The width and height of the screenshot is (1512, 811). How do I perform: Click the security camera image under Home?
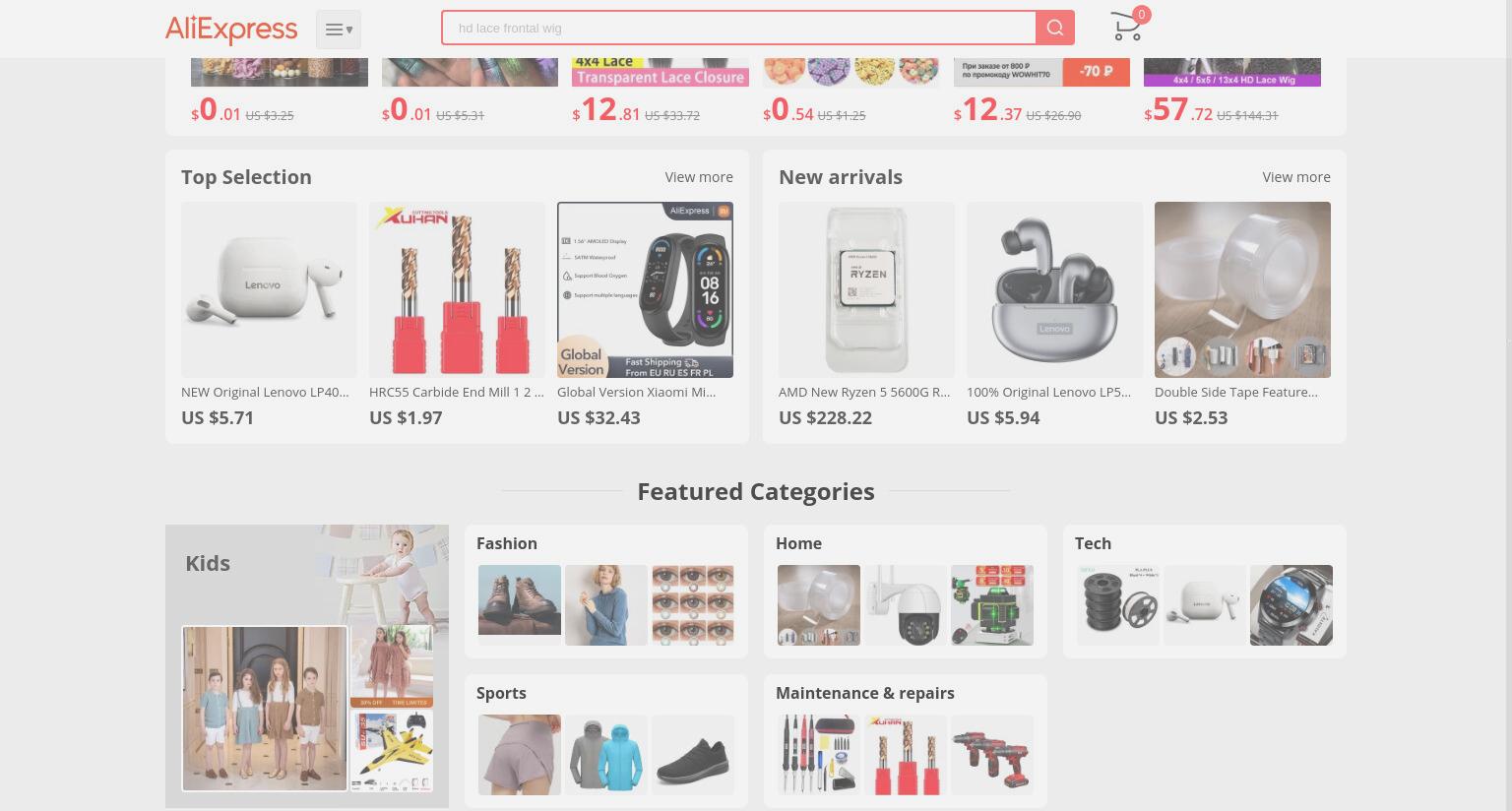point(906,605)
